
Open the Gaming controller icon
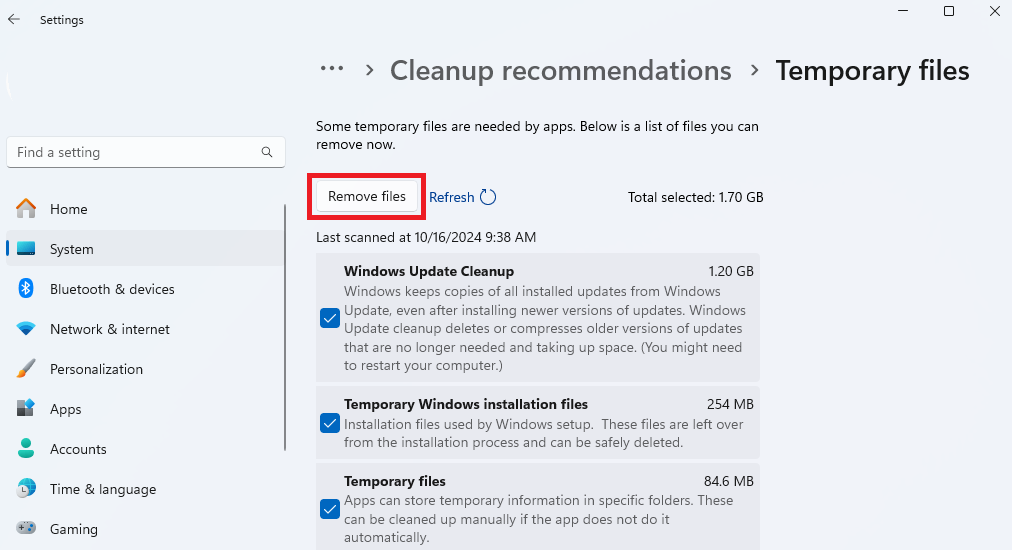click(27, 529)
